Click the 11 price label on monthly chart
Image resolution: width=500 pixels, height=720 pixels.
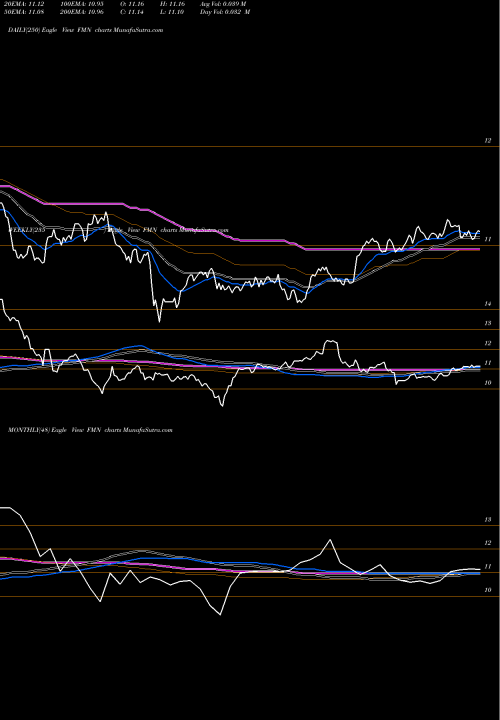tap(488, 567)
